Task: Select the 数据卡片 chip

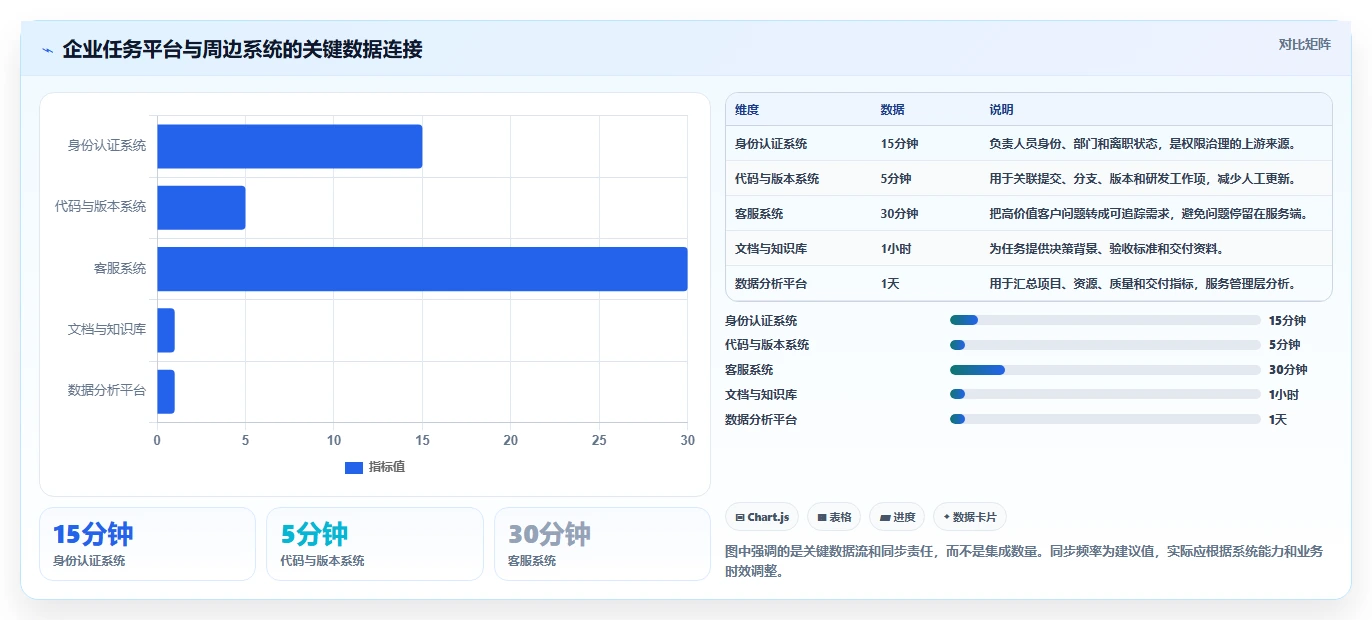Action: click(969, 517)
